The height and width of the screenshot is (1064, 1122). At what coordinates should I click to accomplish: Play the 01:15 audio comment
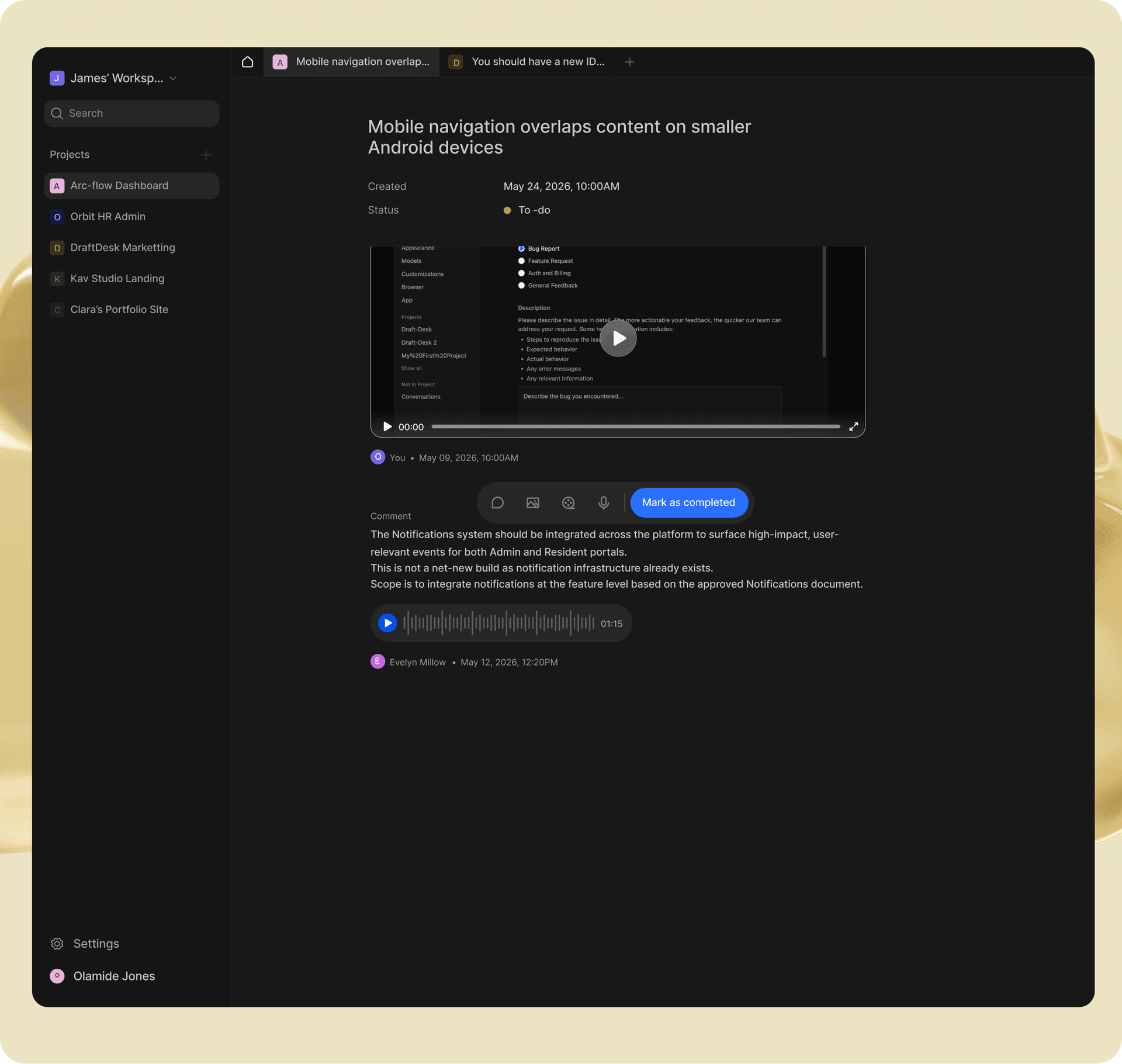[x=387, y=623]
